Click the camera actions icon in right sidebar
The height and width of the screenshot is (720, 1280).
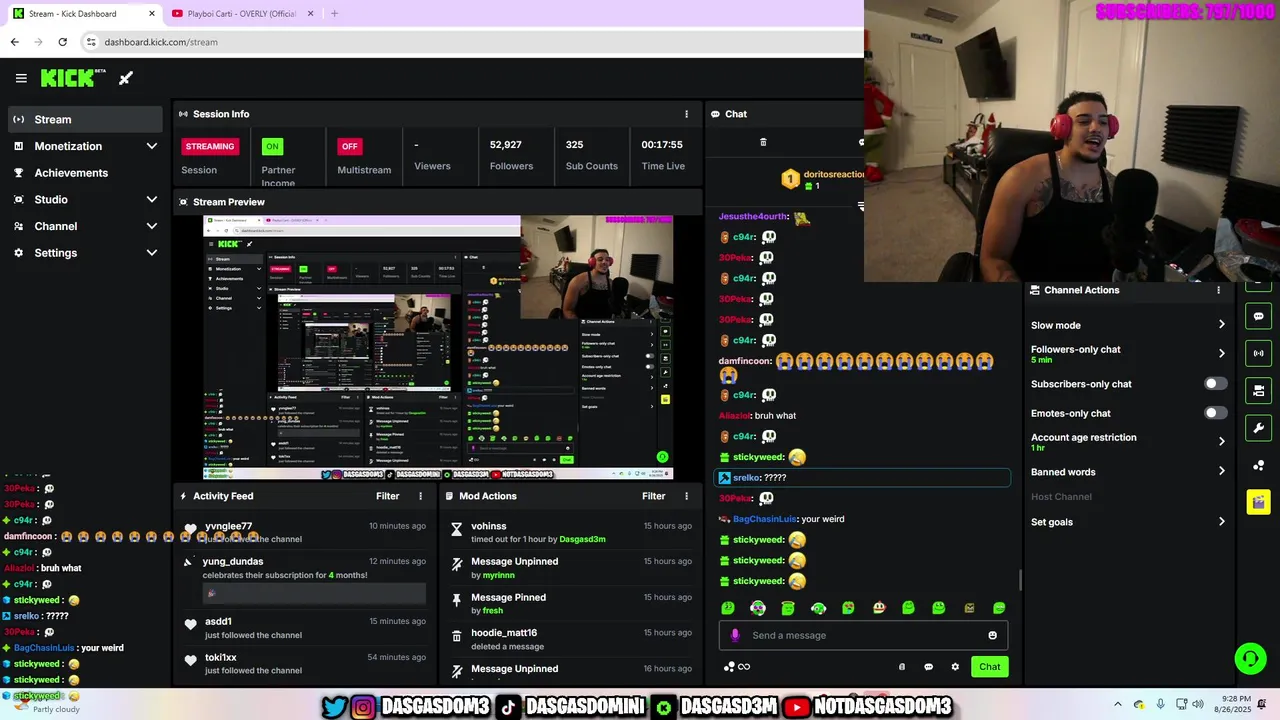[x=1258, y=390]
